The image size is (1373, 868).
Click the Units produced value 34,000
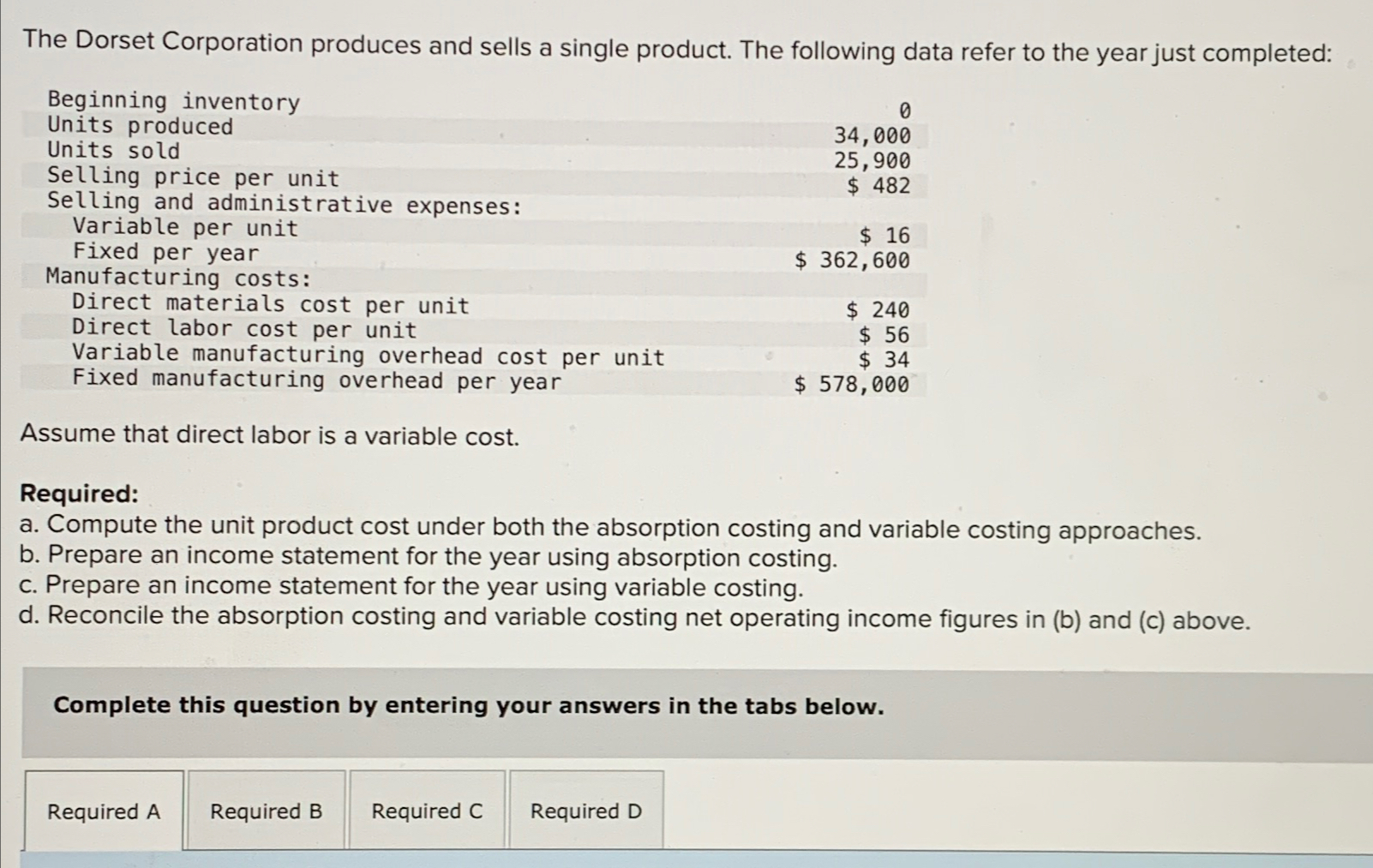point(872,135)
